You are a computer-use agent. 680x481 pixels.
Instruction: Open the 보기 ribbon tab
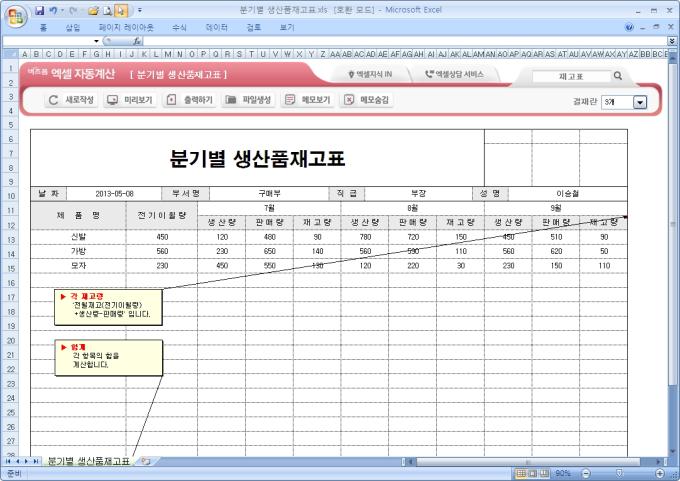[x=287, y=27]
